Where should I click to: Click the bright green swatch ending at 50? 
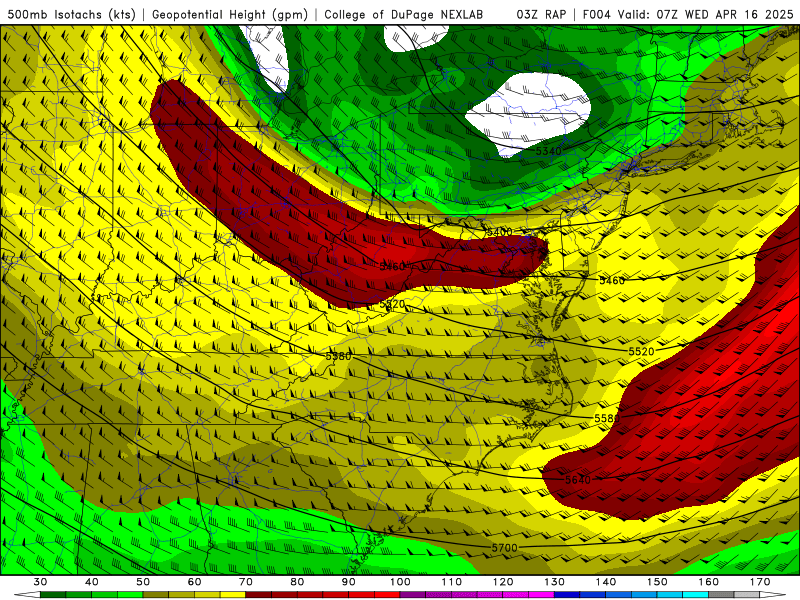(130, 594)
